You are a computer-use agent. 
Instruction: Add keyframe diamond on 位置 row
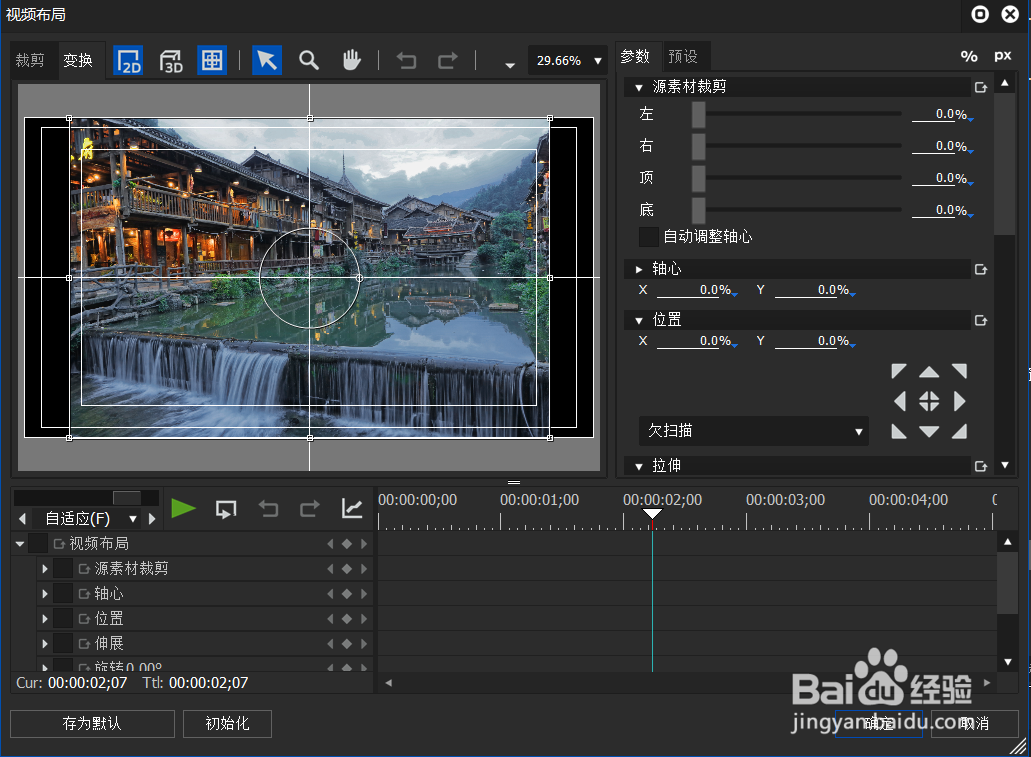click(x=347, y=619)
